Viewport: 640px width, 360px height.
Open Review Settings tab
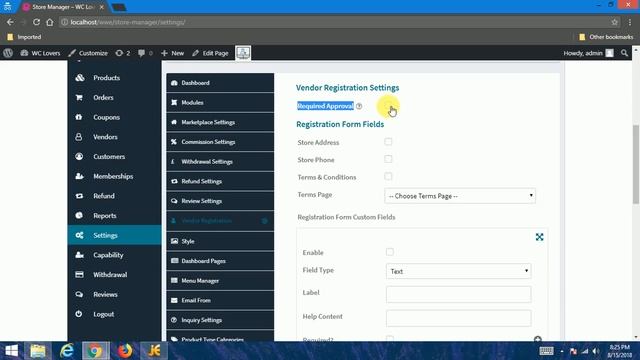coord(220,201)
